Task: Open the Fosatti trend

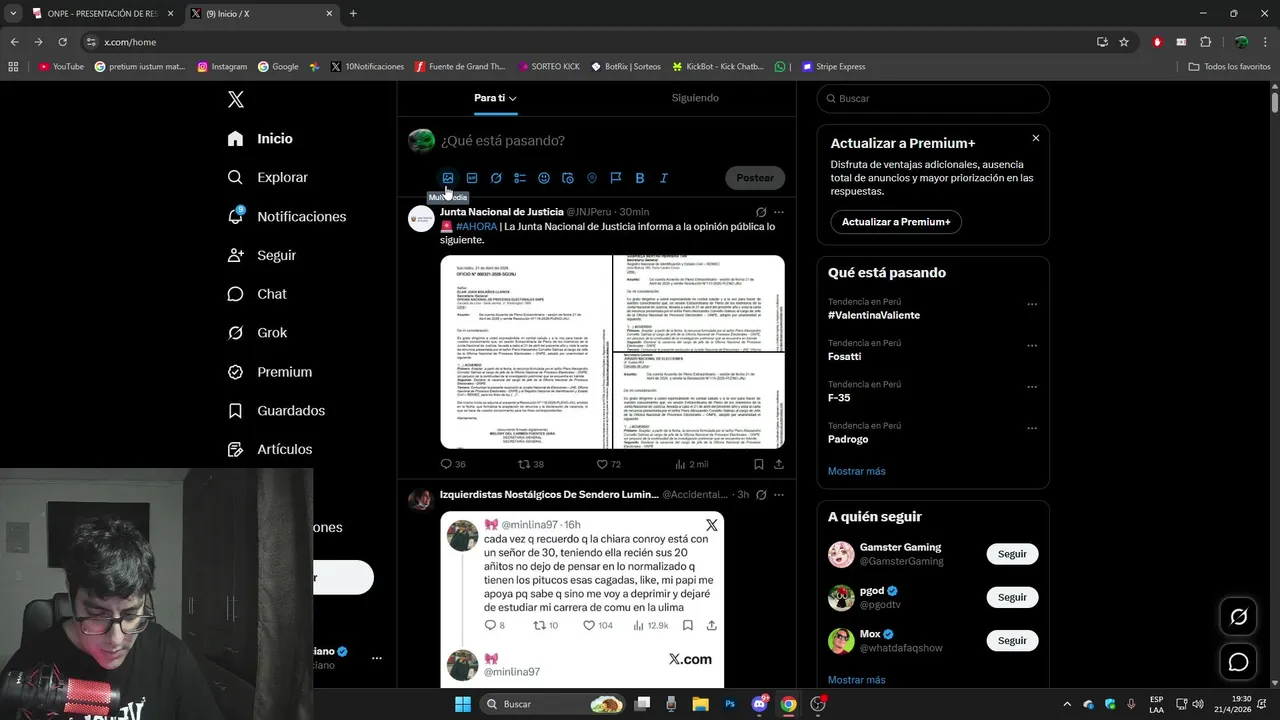Action: [844, 356]
